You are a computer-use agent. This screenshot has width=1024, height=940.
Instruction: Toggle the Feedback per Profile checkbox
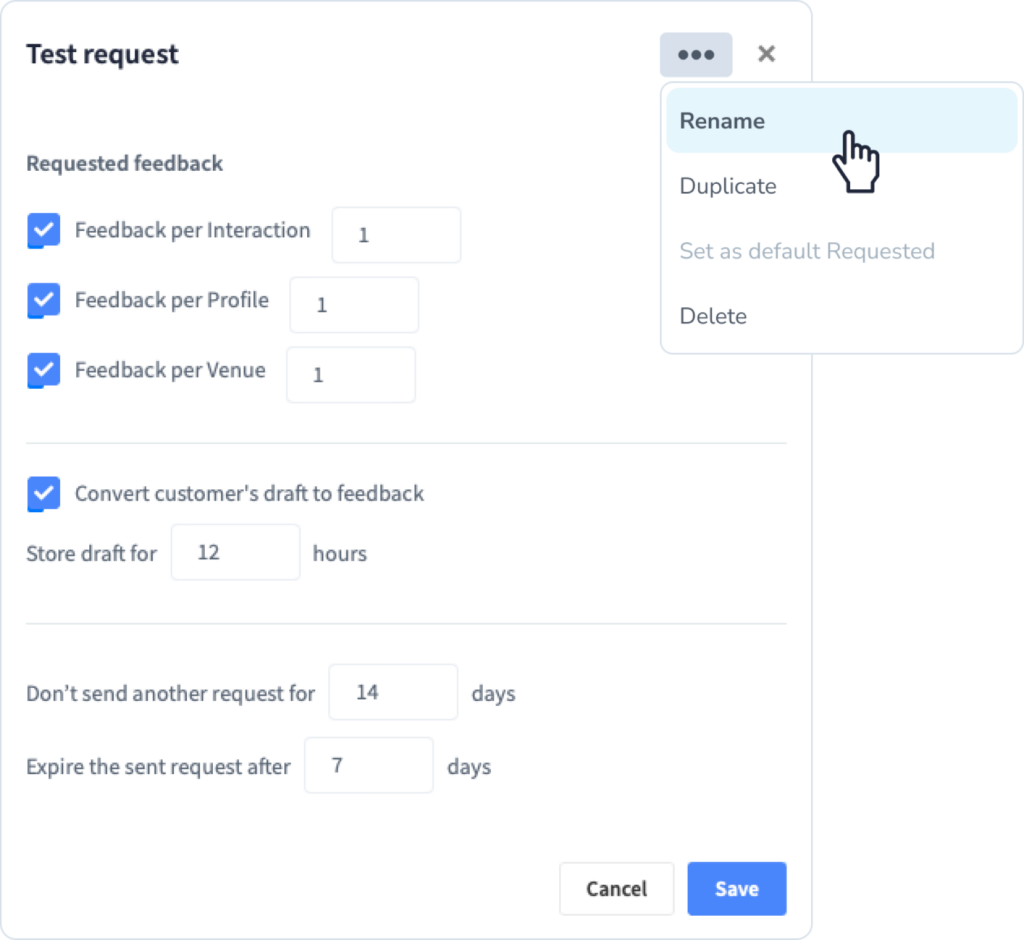coord(44,300)
